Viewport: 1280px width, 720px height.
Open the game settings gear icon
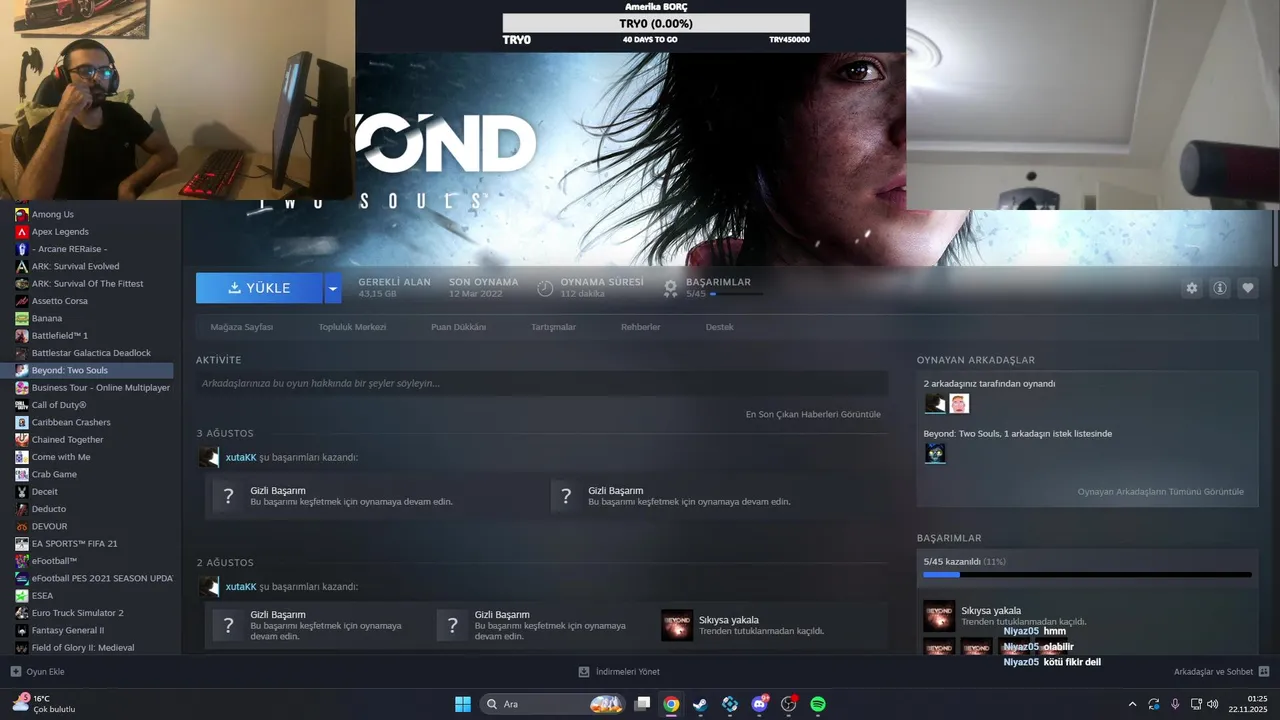1191,288
